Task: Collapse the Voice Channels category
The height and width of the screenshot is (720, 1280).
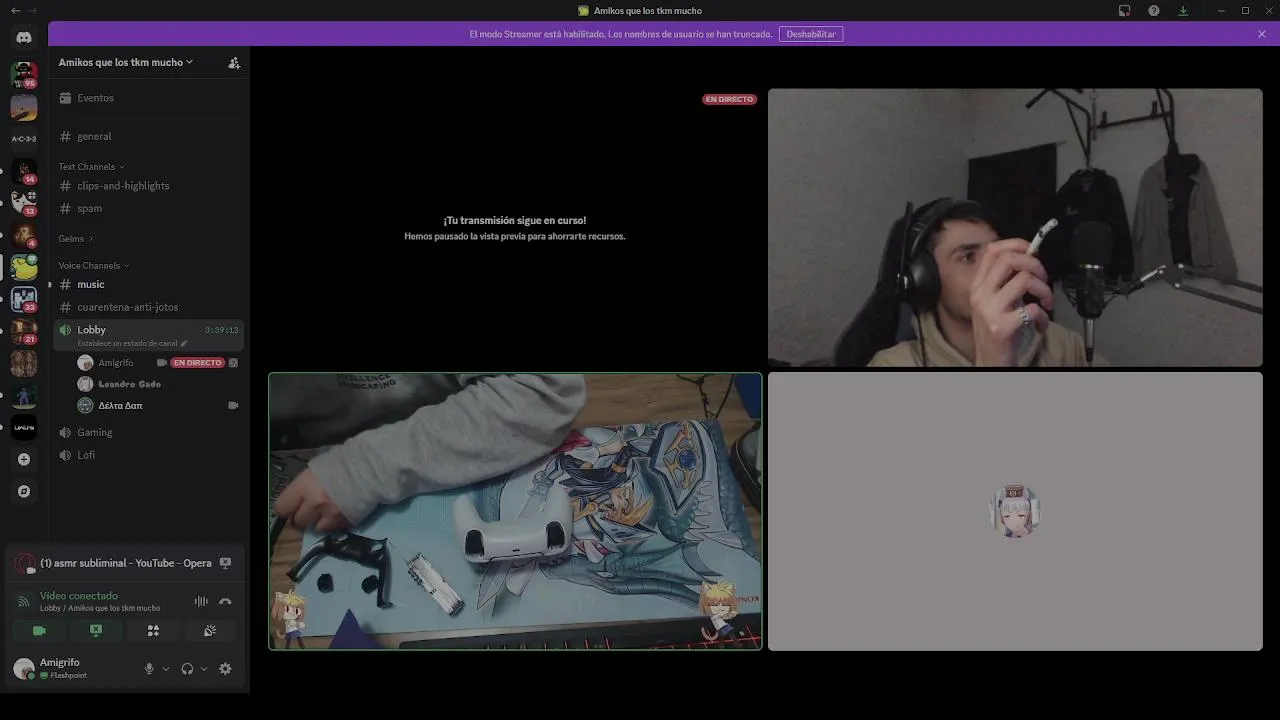Action: pyautogui.click(x=94, y=266)
